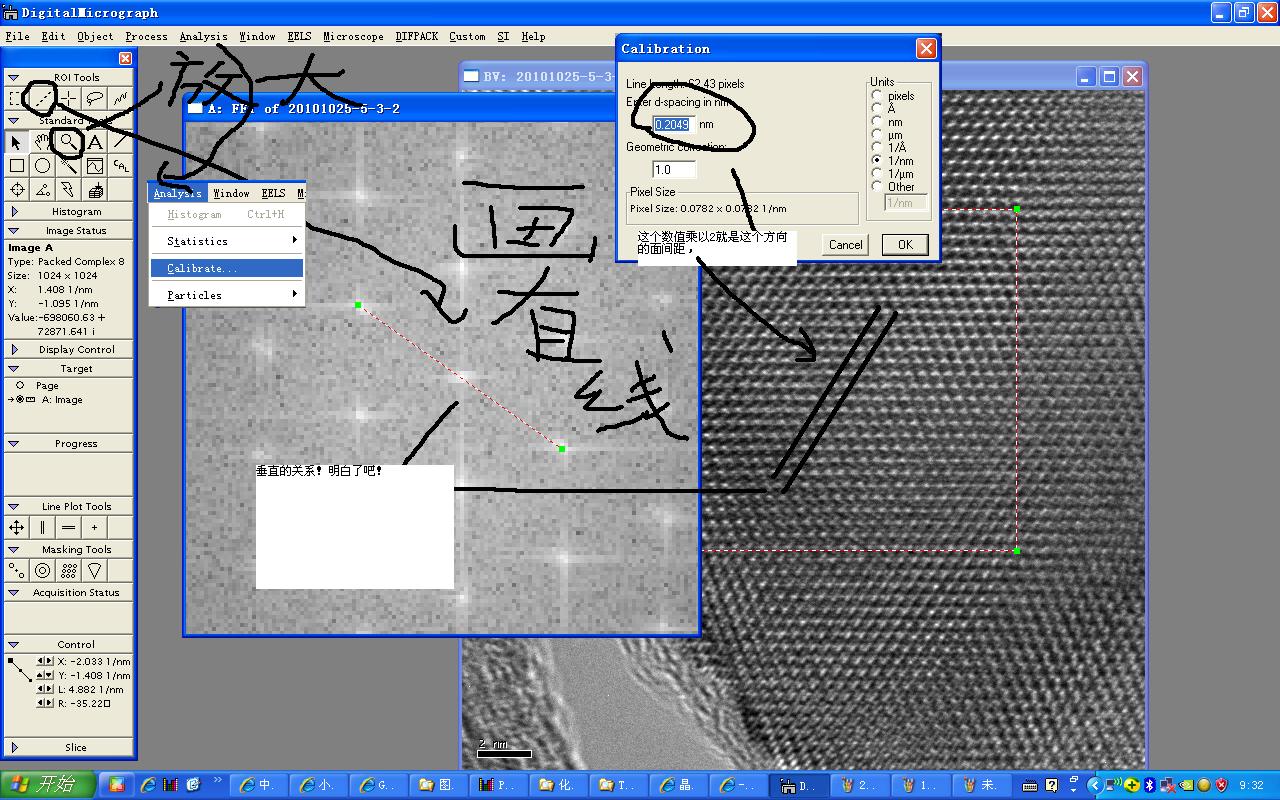Screen dimensions: 1280x800
Task: Select the arrow pointer tool
Action: (x=16, y=142)
